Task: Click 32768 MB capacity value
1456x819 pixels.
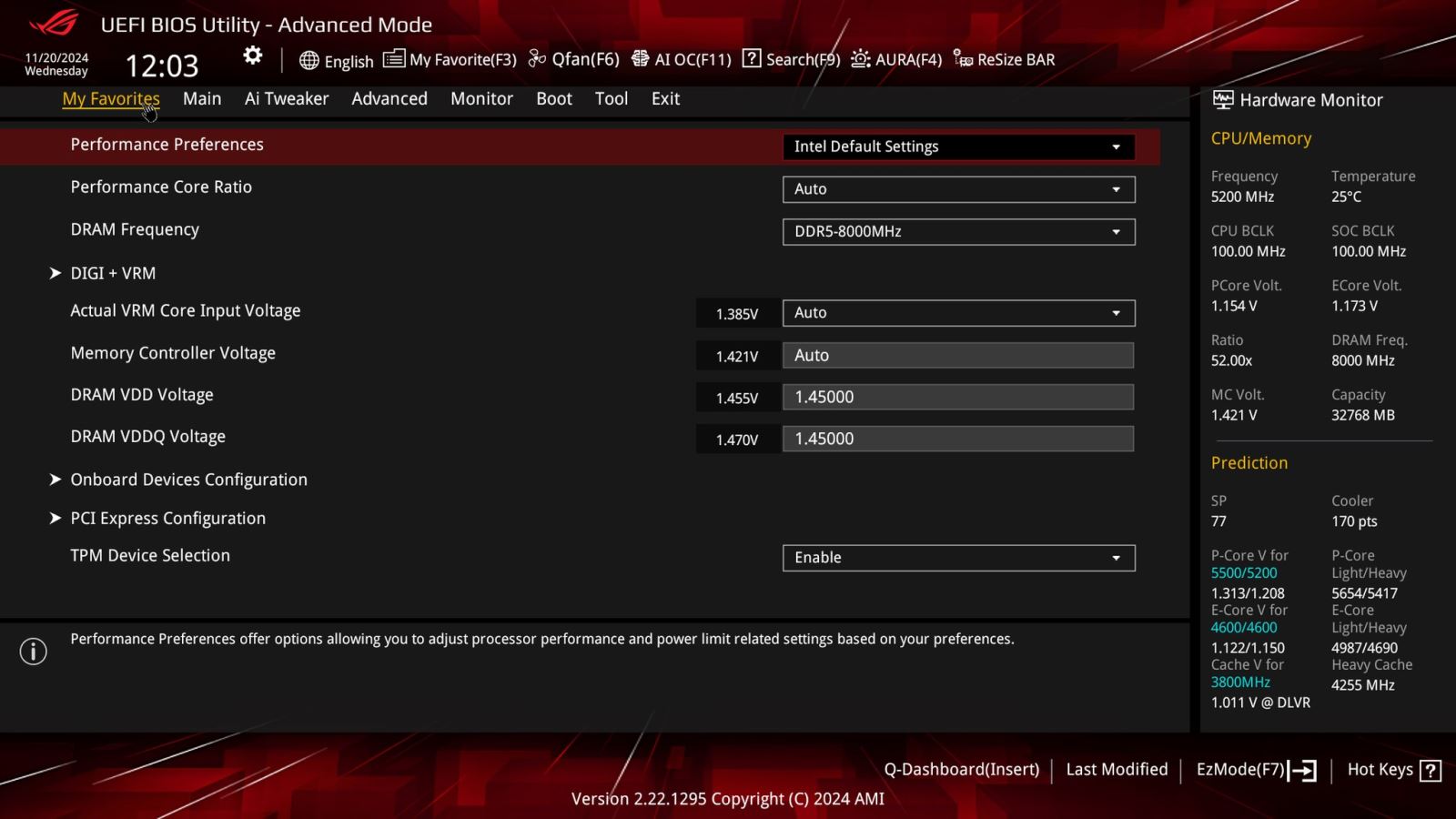Action: pyautogui.click(x=1362, y=416)
